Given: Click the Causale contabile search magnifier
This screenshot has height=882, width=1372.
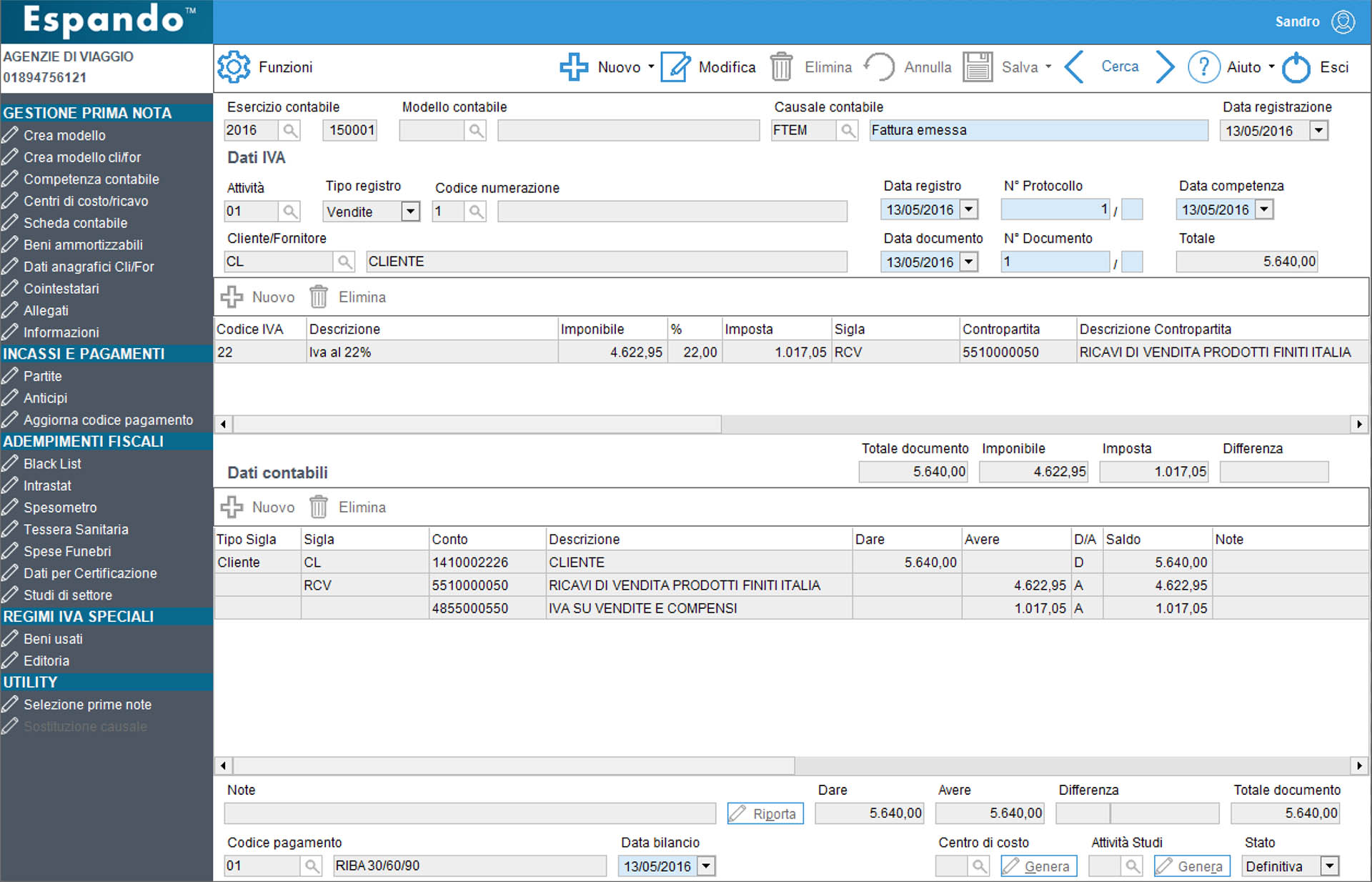Looking at the screenshot, I should pyautogui.click(x=847, y=131).
